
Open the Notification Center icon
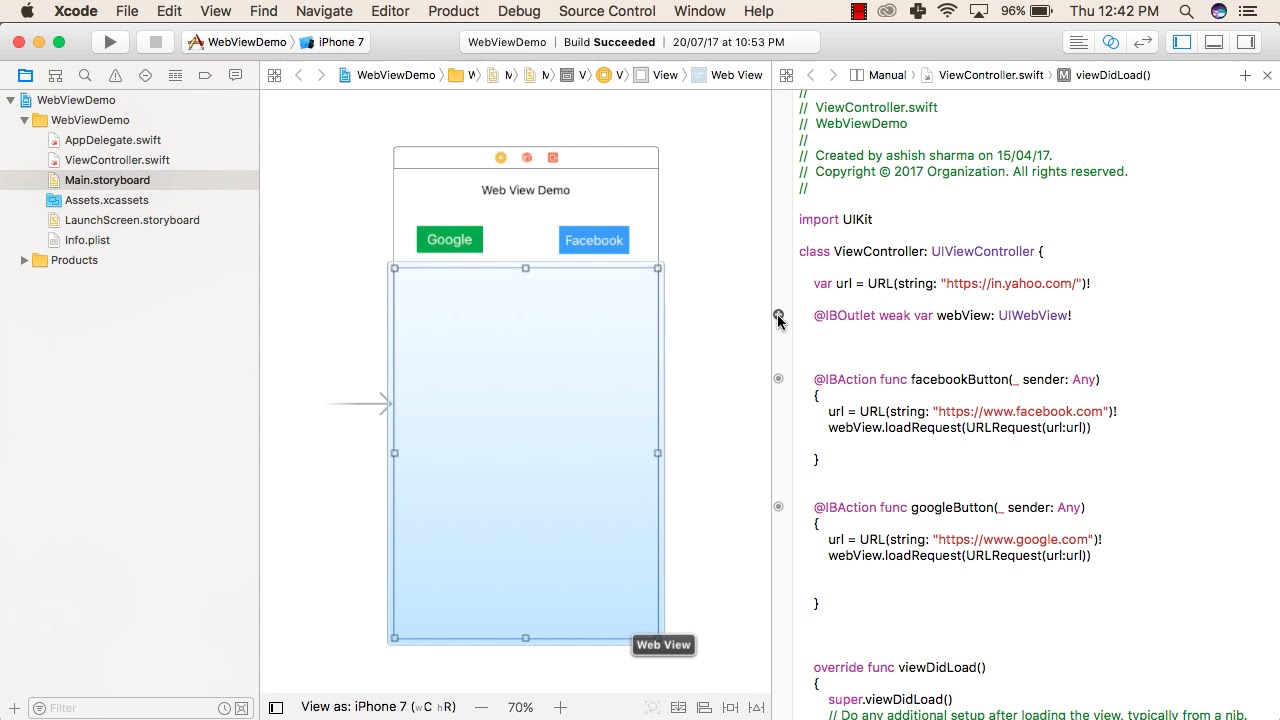pos(1249,11)
